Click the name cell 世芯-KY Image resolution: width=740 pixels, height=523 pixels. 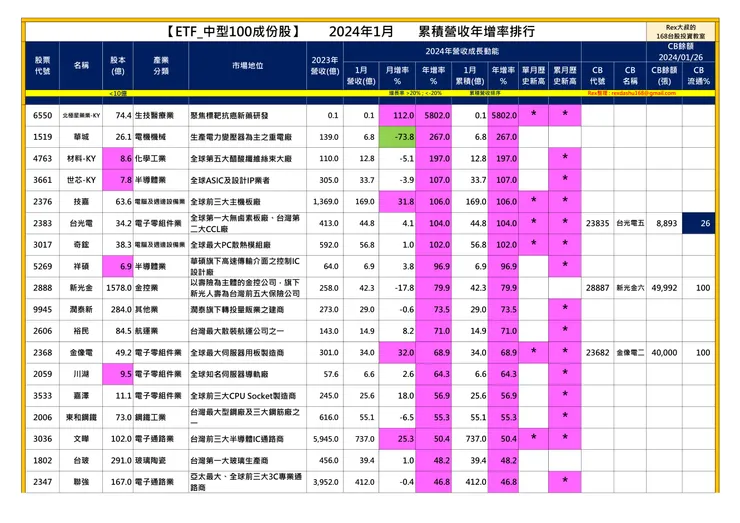coord(81,180)
